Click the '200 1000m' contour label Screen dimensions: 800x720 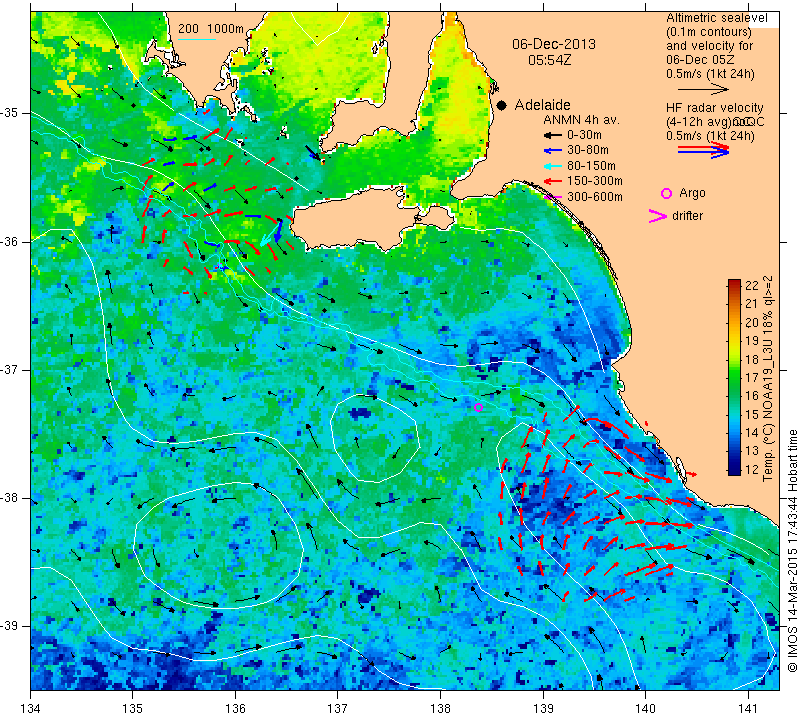tap(211, 29)
